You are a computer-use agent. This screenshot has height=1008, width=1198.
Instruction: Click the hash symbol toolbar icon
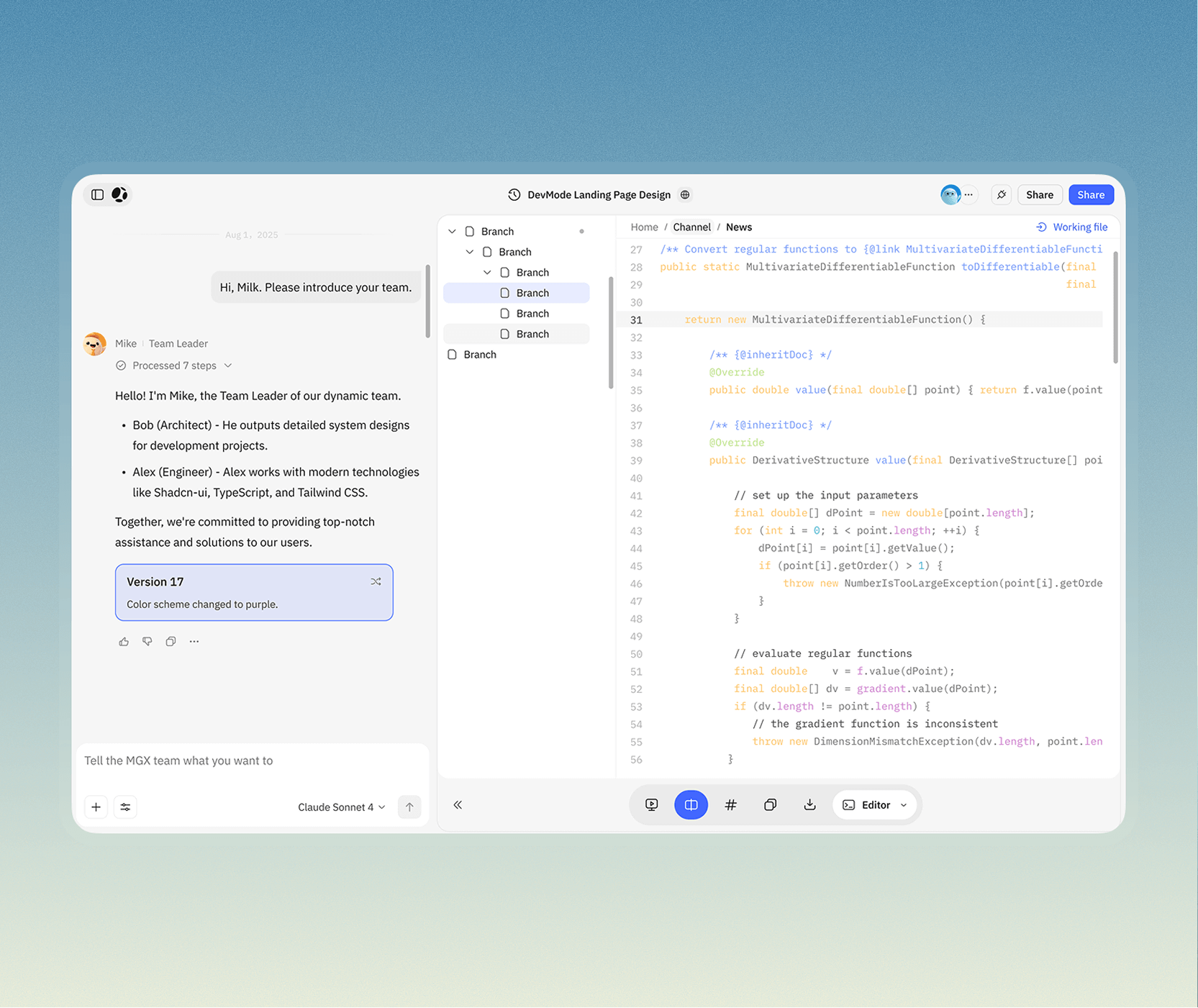pyautogui.click(x=730, y=805)
